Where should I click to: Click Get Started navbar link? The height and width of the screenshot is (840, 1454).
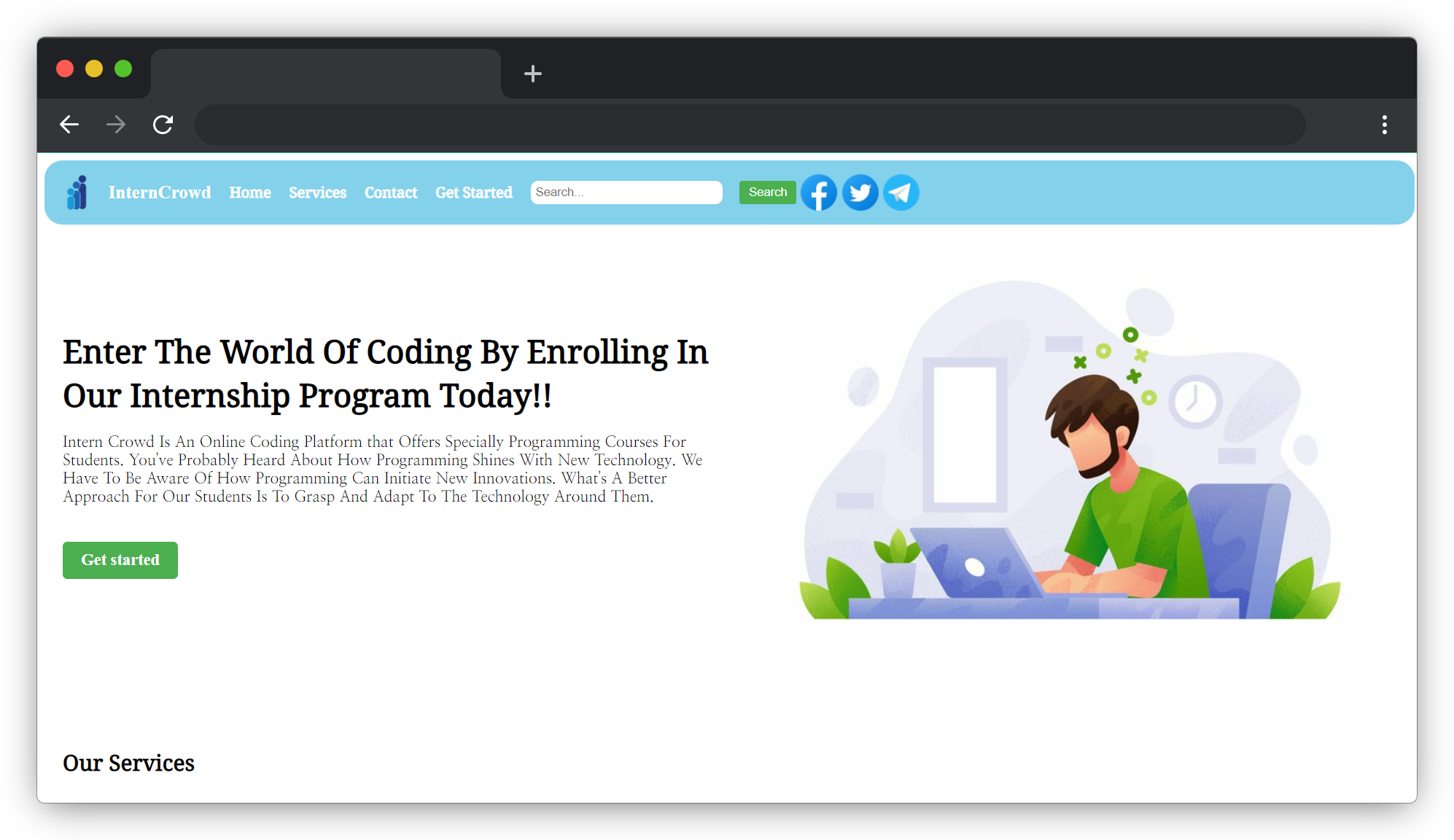[x=474, y=192]
